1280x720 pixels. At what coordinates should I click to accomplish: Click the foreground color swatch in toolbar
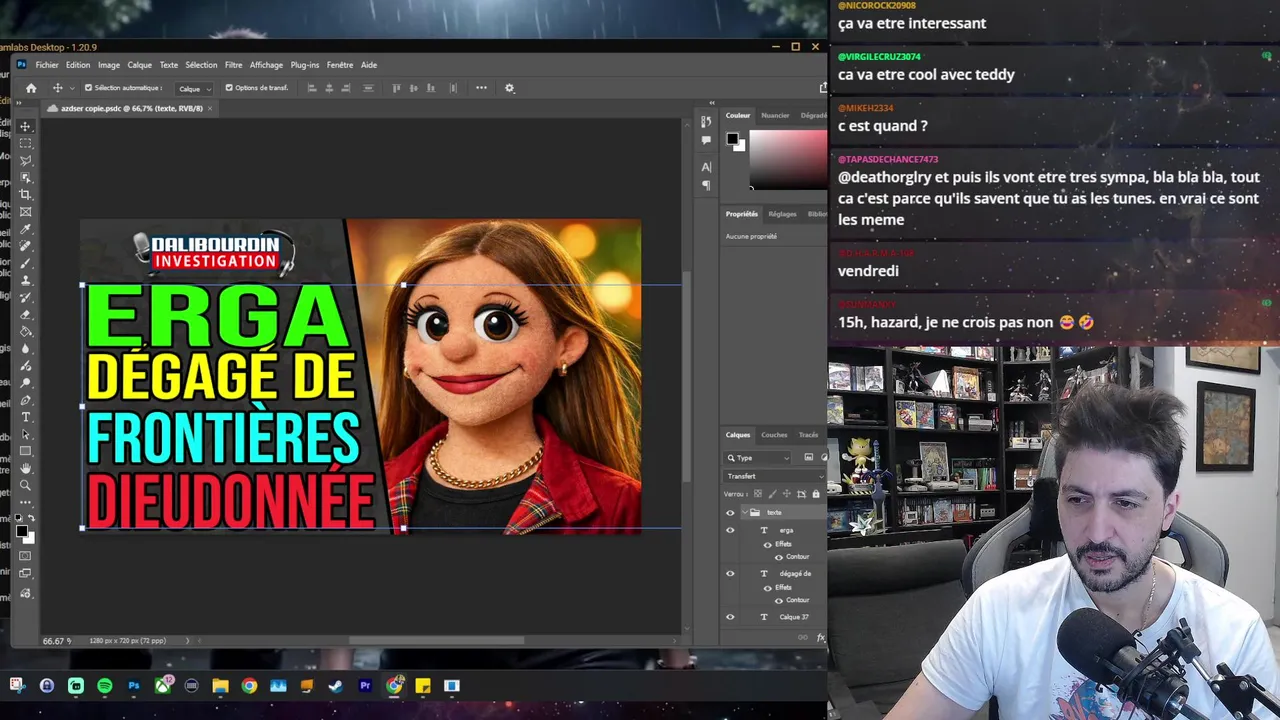[x=22, y=531]
